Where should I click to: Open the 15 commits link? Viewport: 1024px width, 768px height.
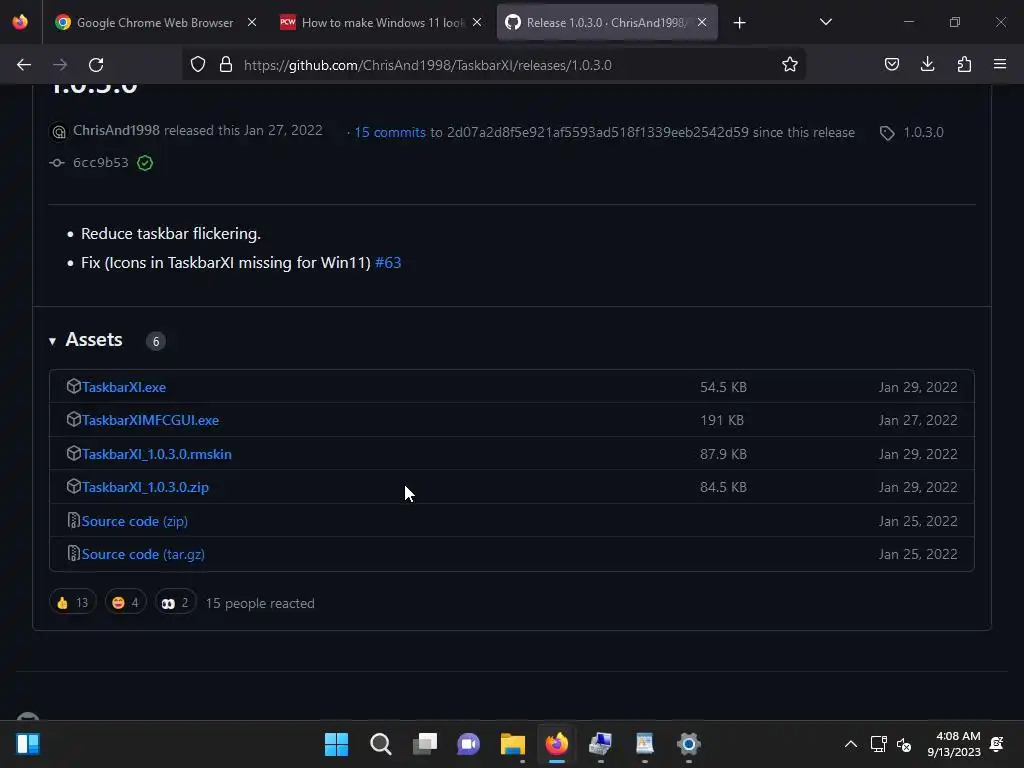(x=390, y=133)
